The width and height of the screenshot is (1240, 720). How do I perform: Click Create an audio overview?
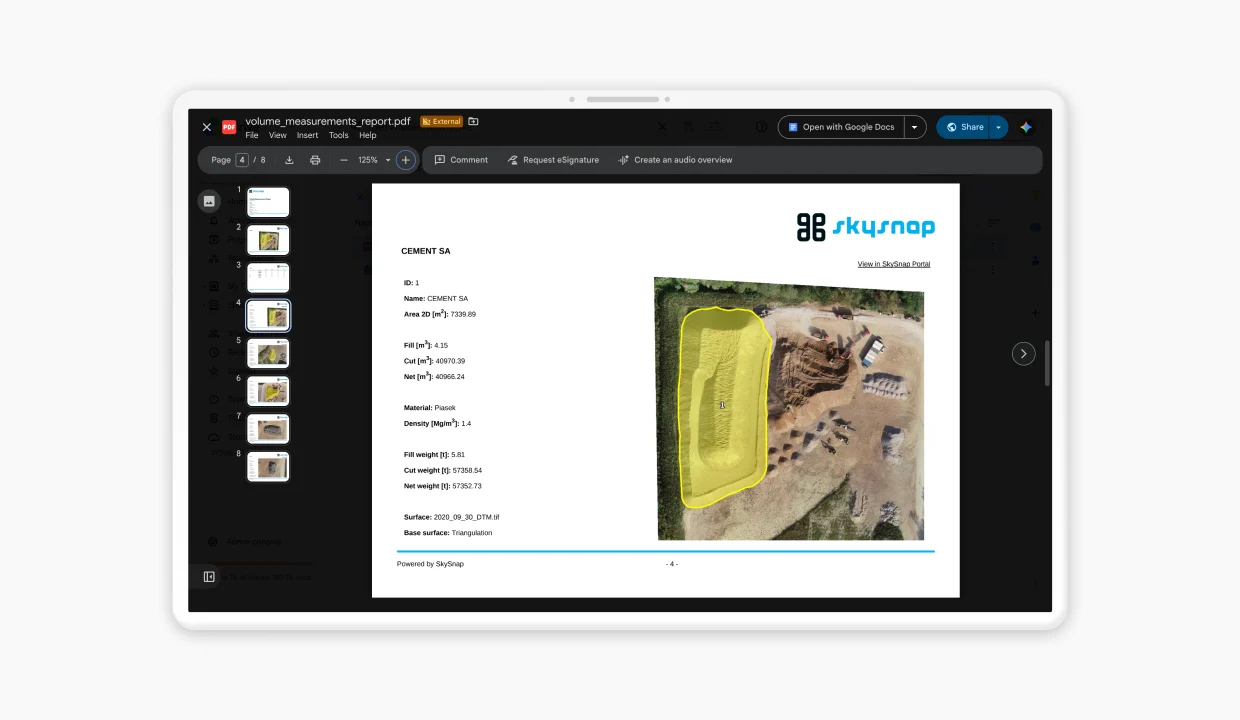click(x=675, y=160)
